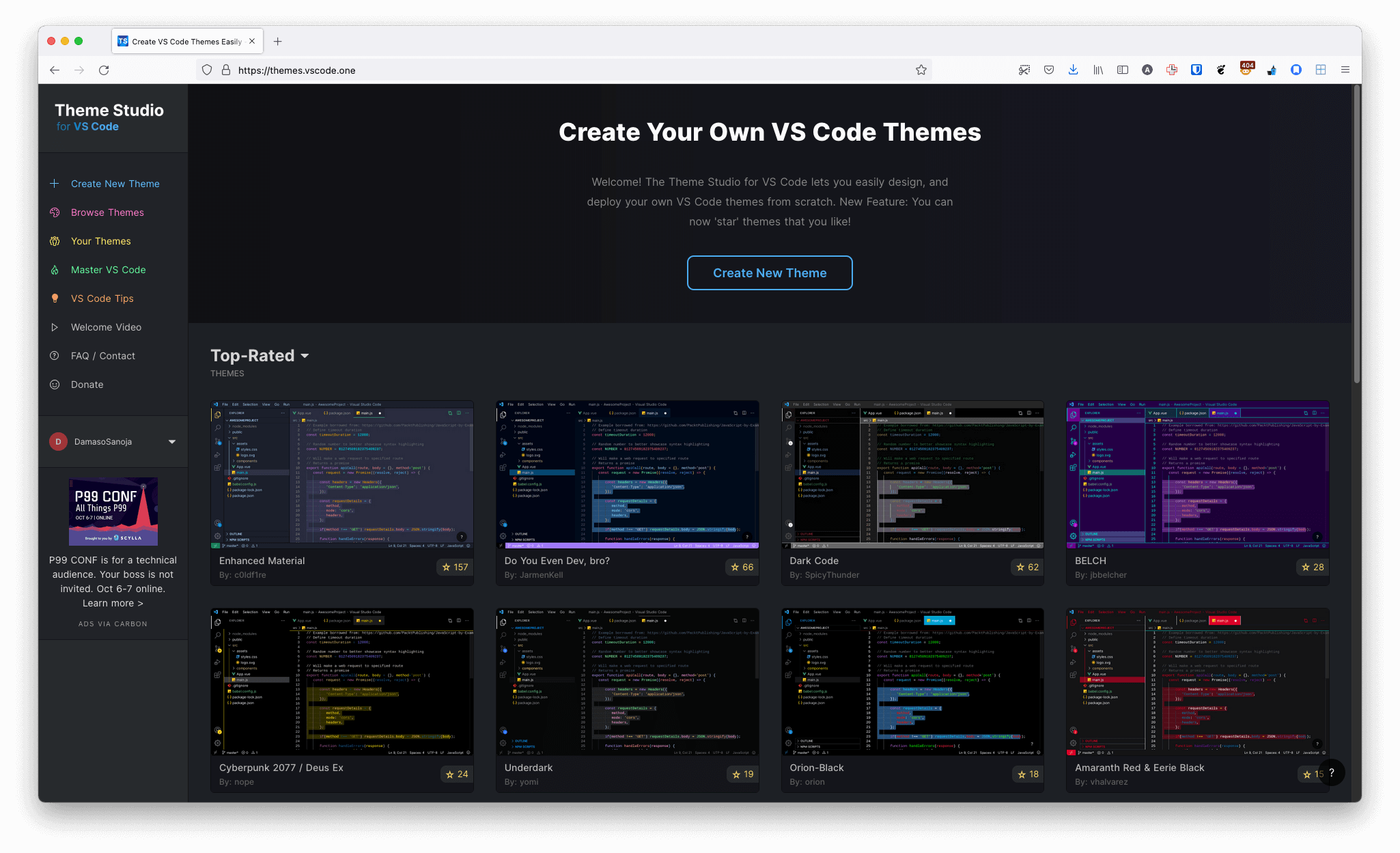Click the play icon beside Welcome Video

click(x=55, y=327)
